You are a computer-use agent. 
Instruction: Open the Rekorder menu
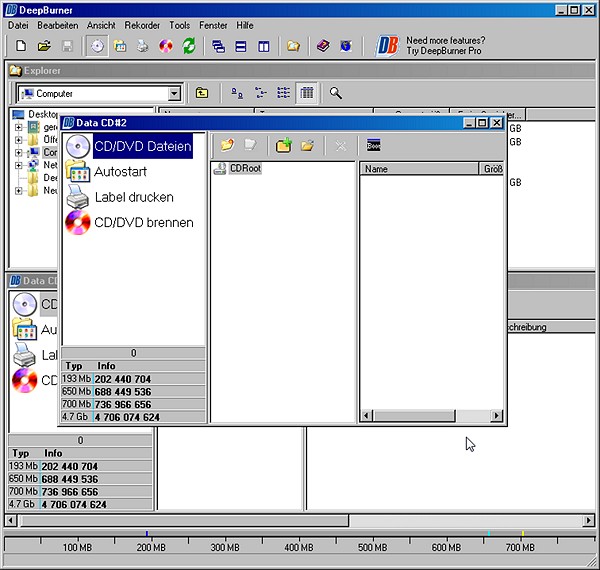pos(142,25)
